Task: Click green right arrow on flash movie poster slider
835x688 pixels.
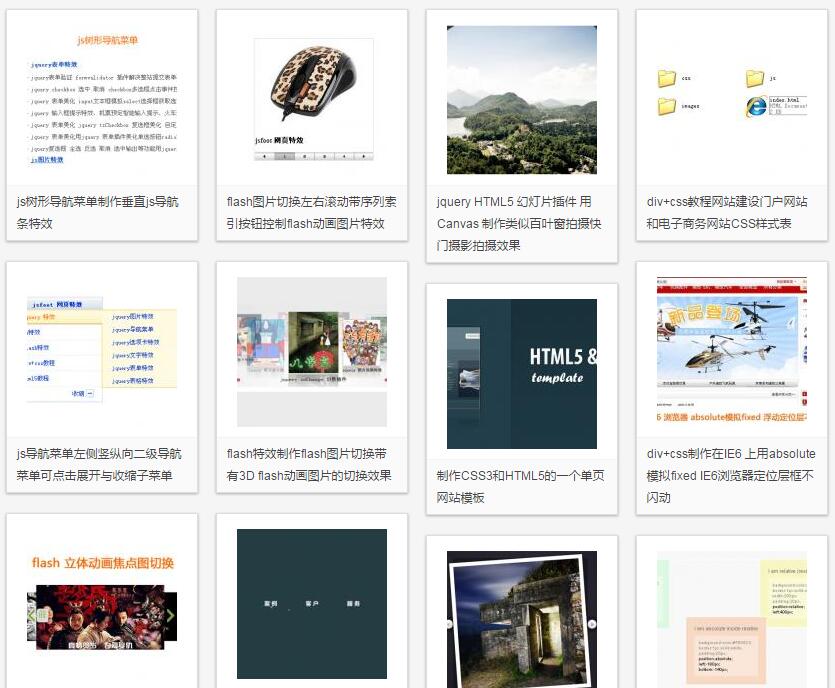Action: point(170,616)
